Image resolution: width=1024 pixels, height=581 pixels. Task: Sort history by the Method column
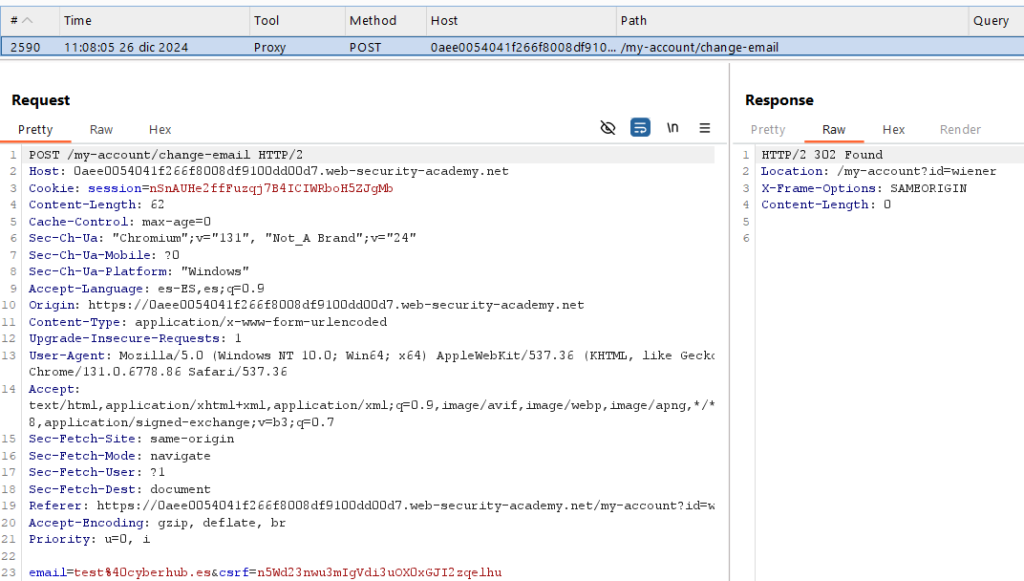click(385, 21)
